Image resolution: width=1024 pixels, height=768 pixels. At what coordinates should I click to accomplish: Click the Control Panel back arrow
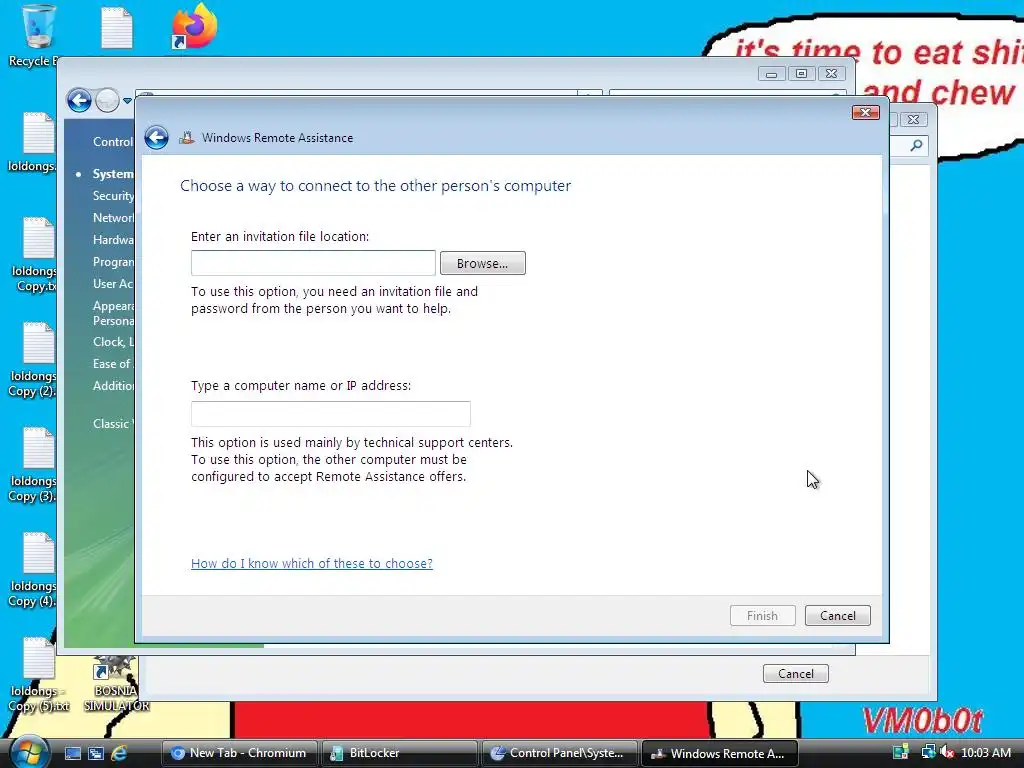(79, 101)
